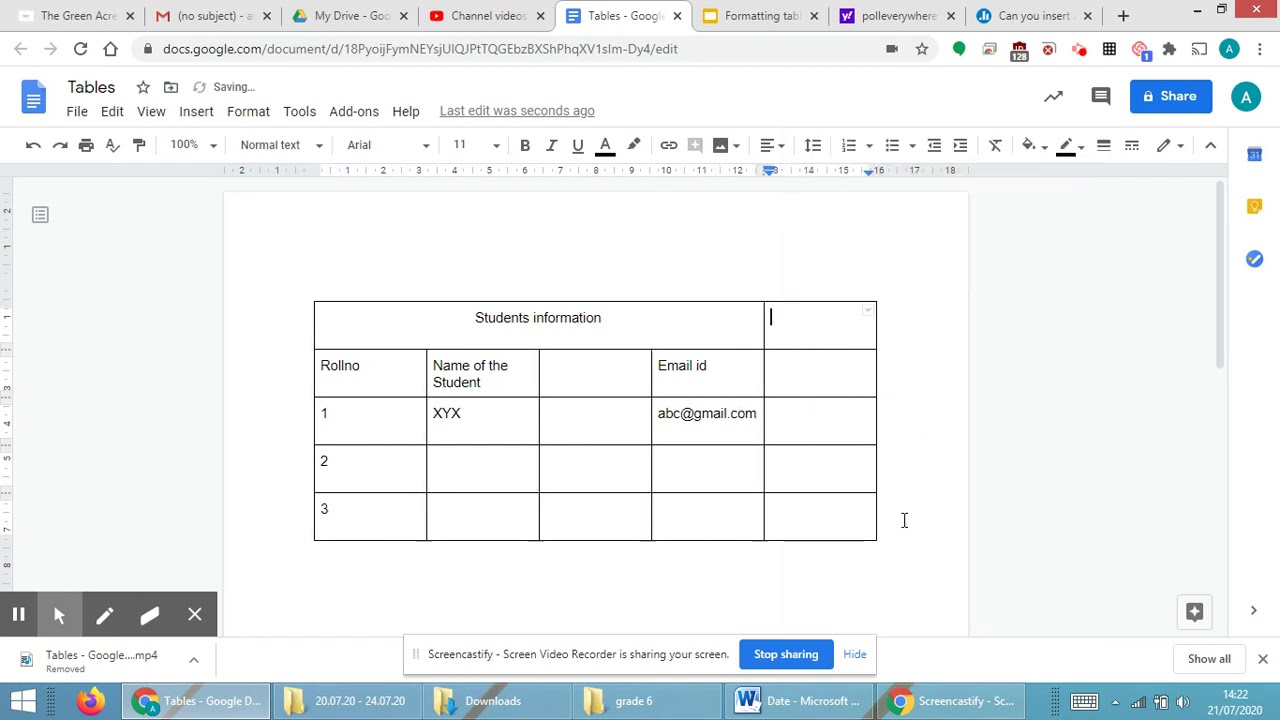Open the comment history icon
The image size is (1280, 720).
(x=1101, y=96)
